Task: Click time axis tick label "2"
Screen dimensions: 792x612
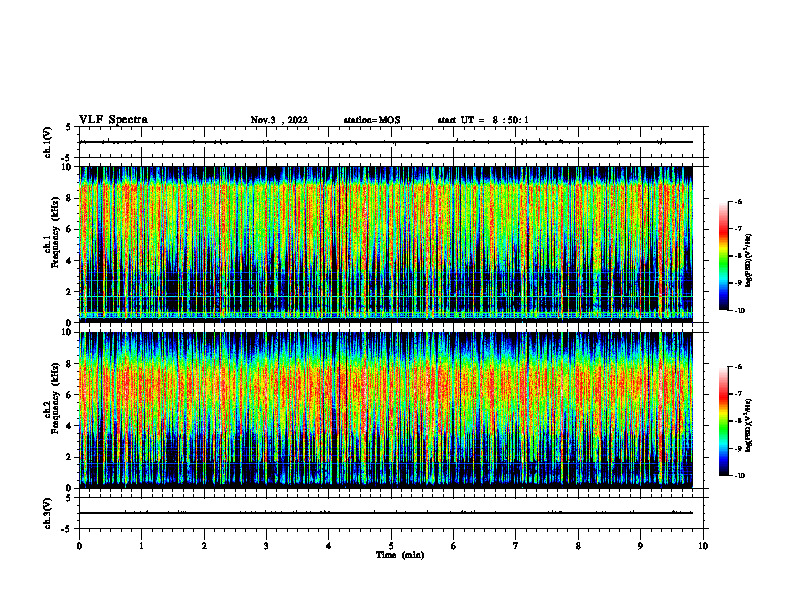Action: click(204, 546)
